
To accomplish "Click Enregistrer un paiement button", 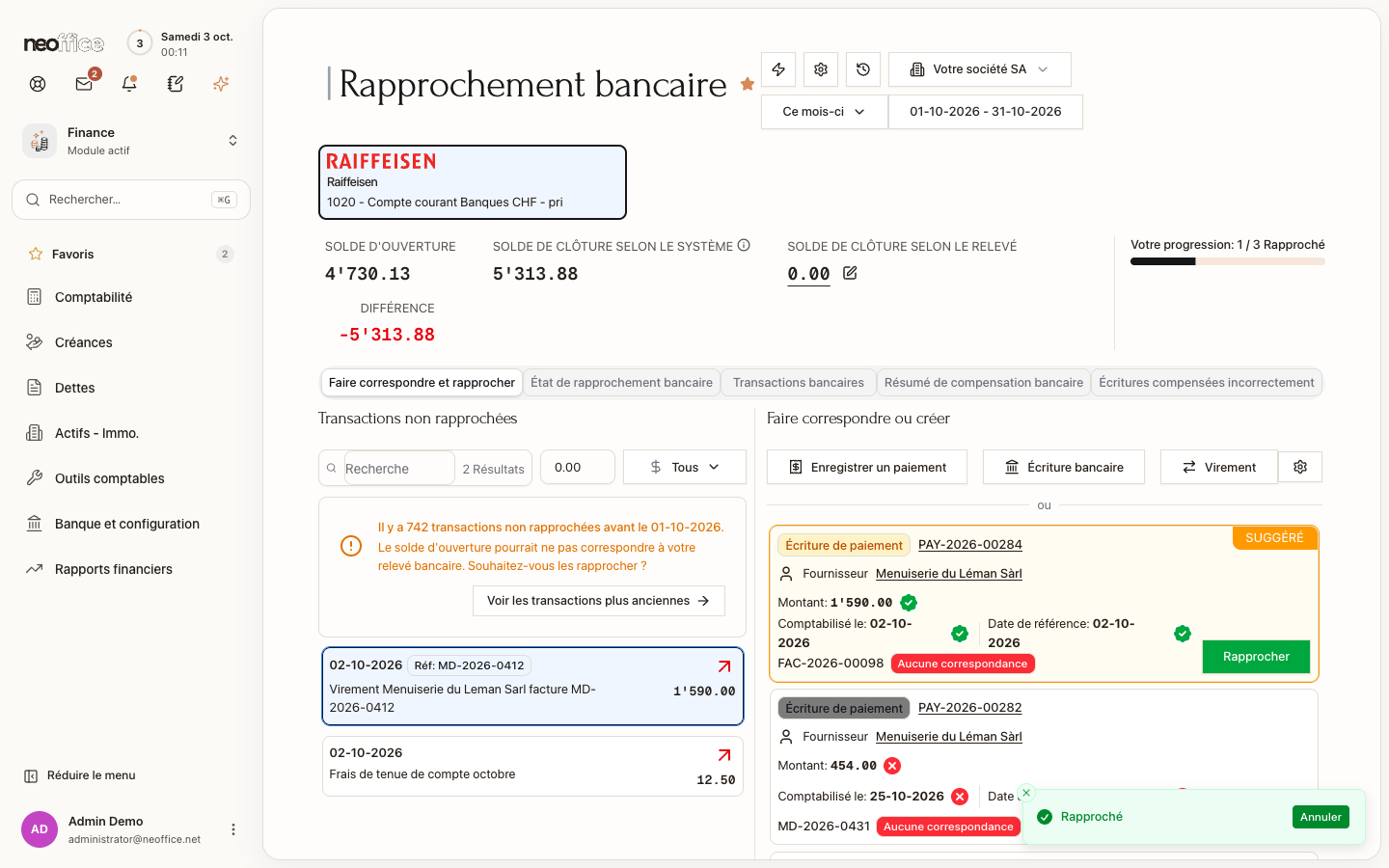I will click(x=867, y=467).
